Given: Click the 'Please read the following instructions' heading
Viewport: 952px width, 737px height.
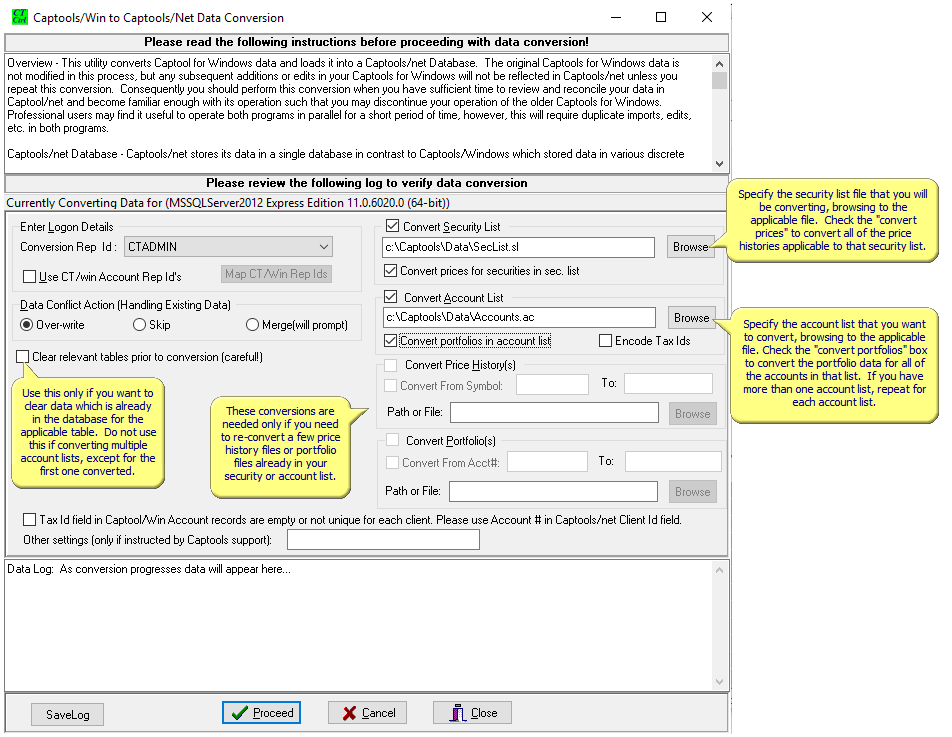Looking at the screenshot, I should pyautogui.click(x=366, y=42).
